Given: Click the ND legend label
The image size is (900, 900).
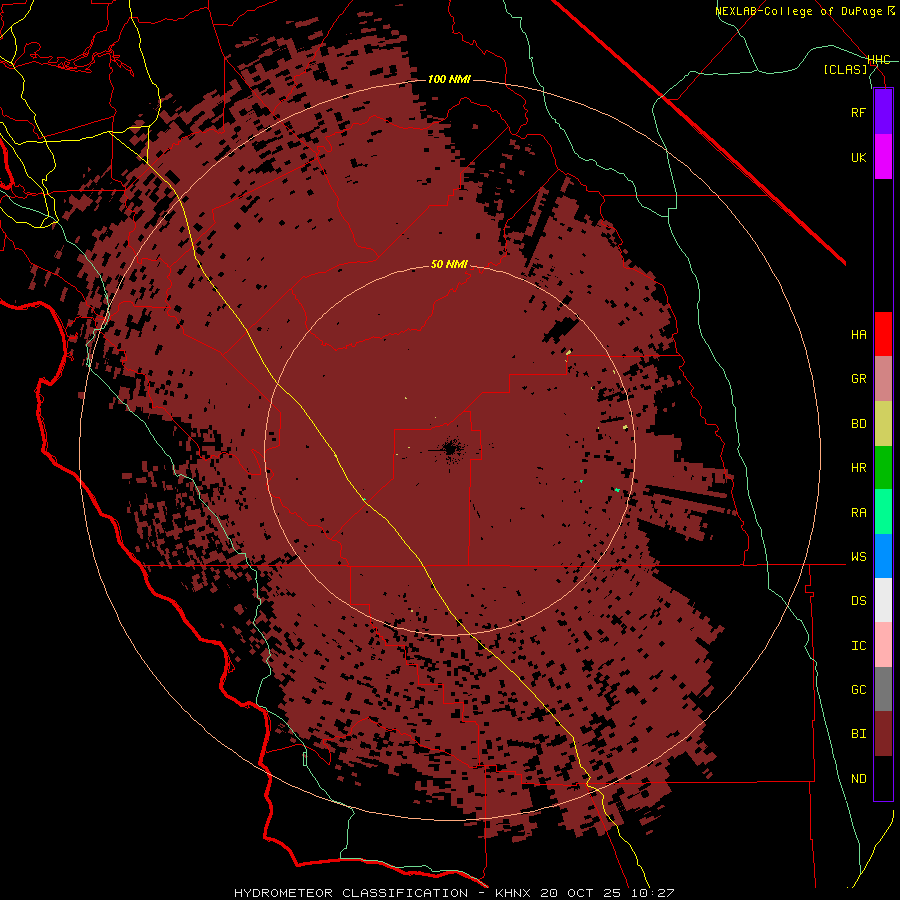Looking at the screenshot, I should (858, 779).
